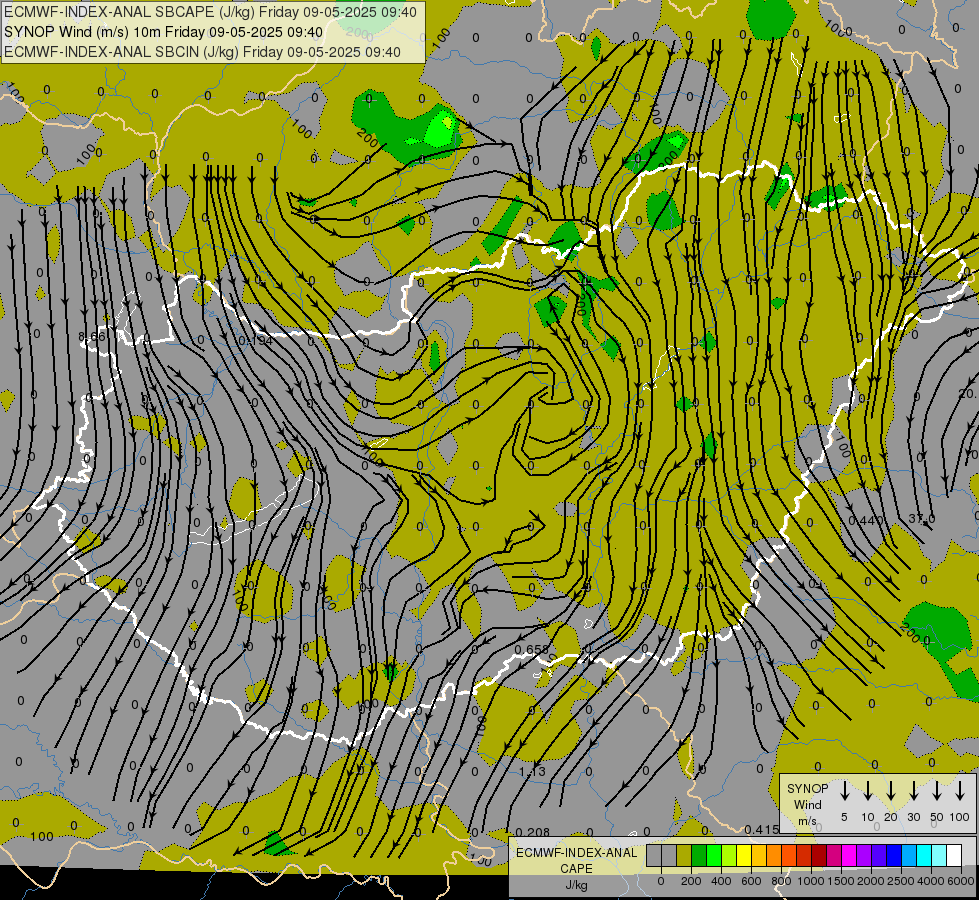This screenshot has width=979, height=900.
Task: Click the 1500 tick label on CAPE scale
Action: pyautogui.click(x=841, y=881)
